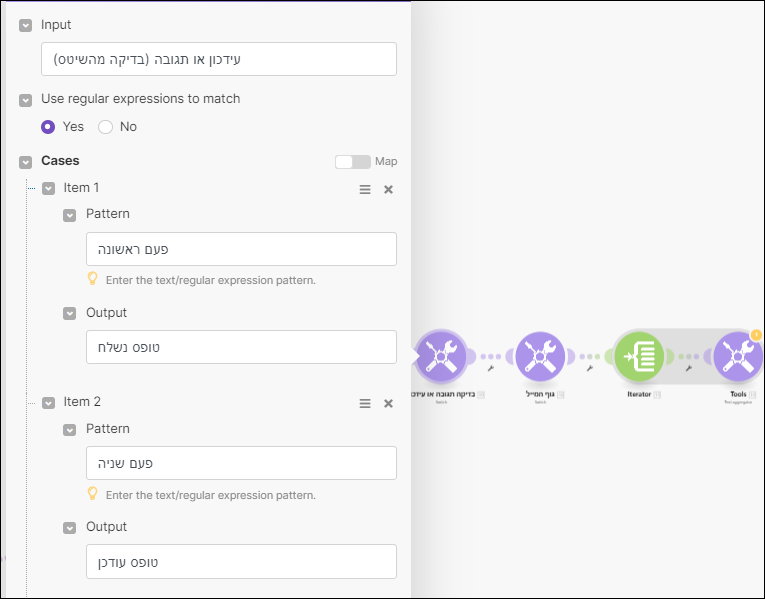765x599 pixels.
Task: Click the Item 2 Output field
Action: click(x=241, y=561)
